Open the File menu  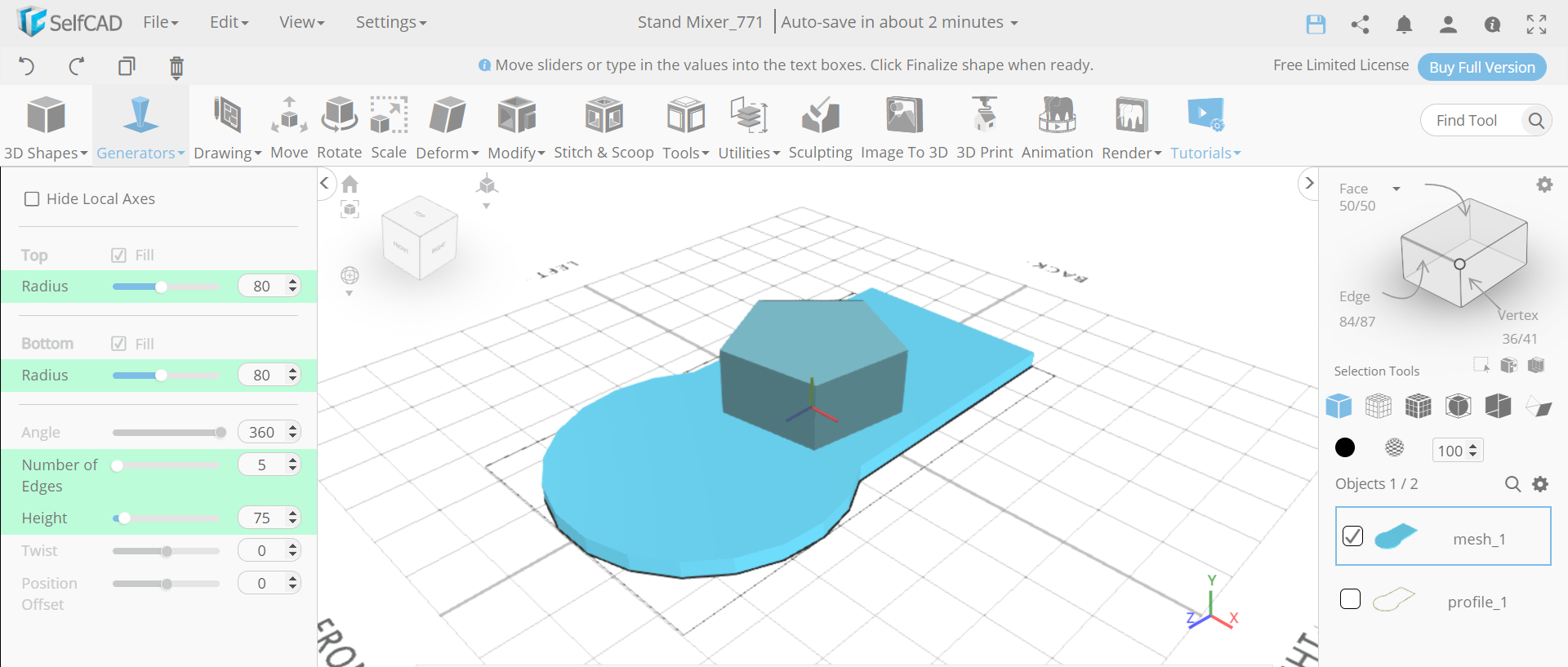(160, 23)
